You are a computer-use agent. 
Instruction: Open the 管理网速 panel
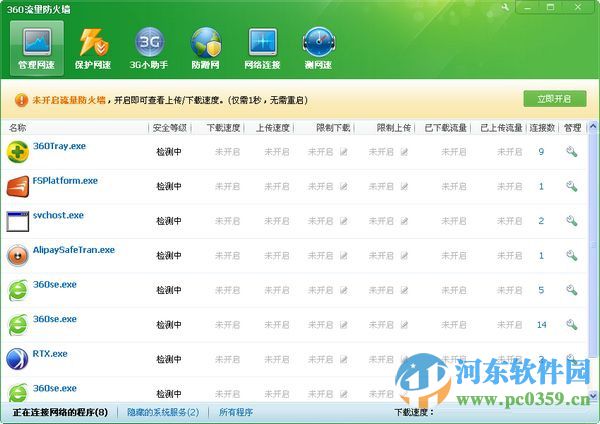[37, 48]
